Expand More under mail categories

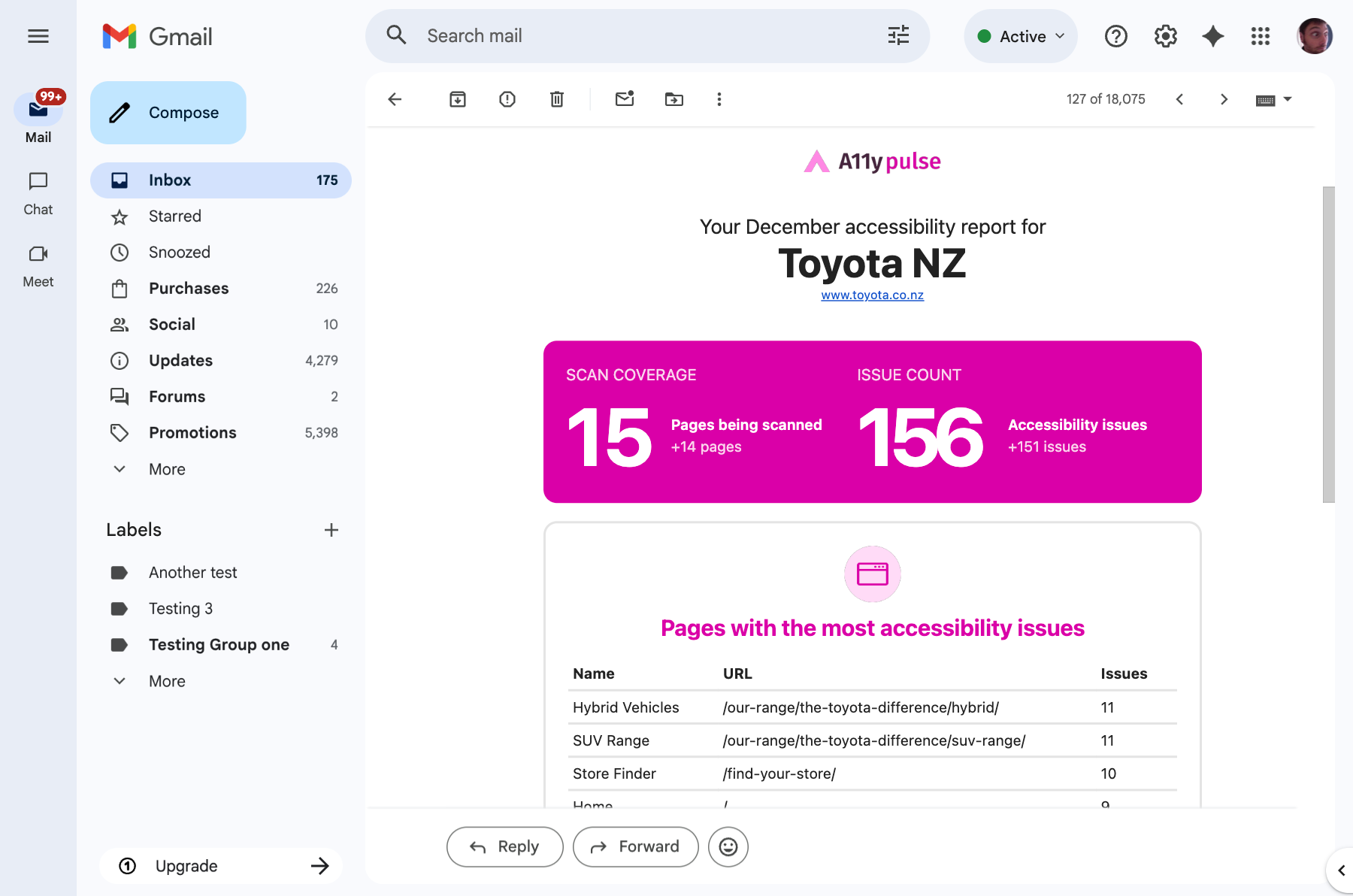(167, 469)
